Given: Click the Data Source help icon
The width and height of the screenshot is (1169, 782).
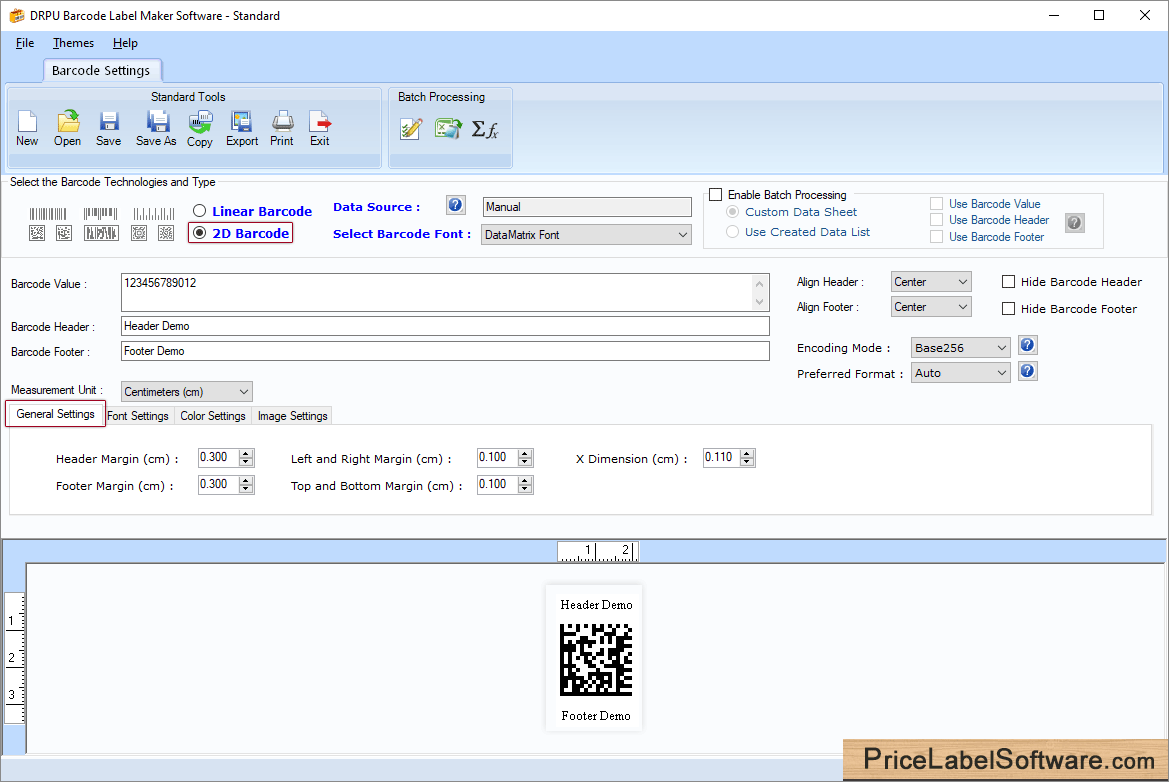Looking at the screenshot, I should [456, 205].
